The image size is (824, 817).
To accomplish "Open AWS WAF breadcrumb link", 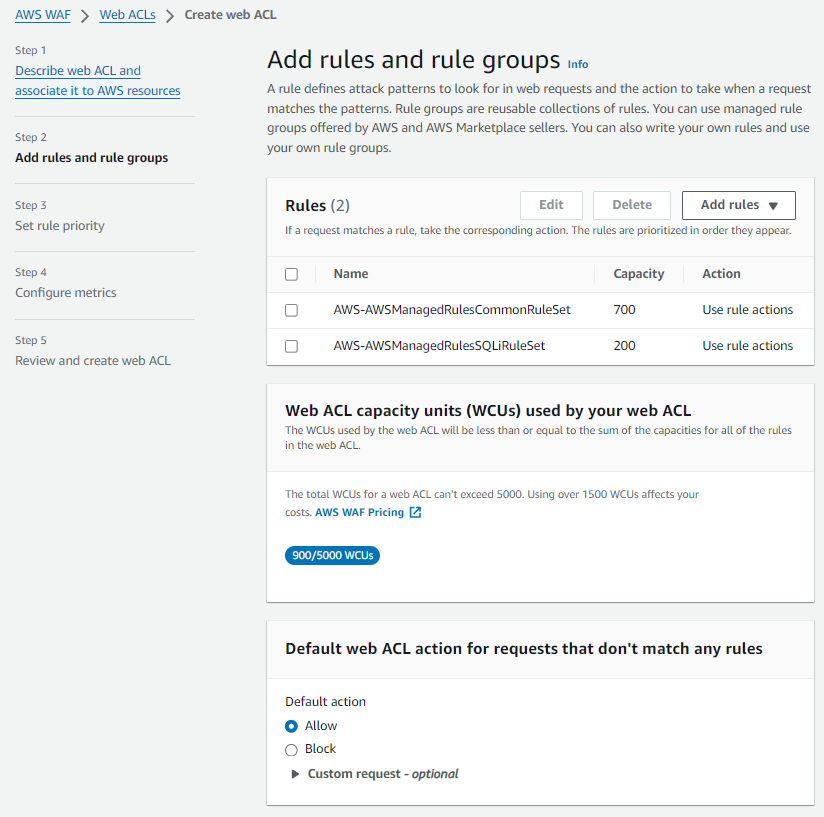I will tap(43, 15).
